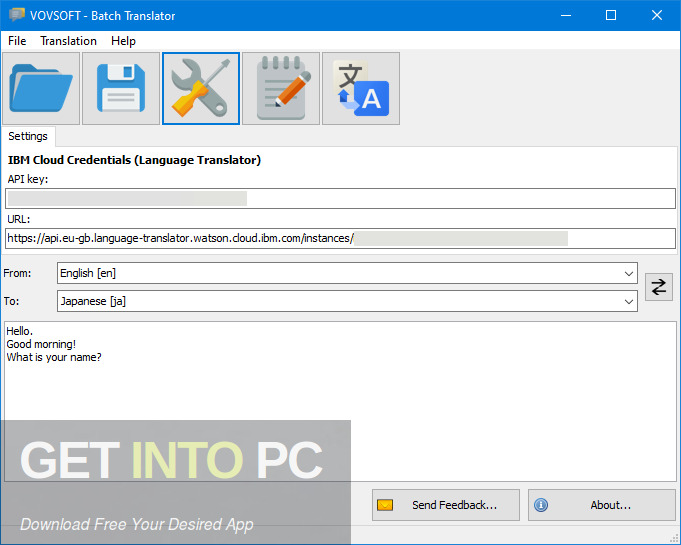Select the Settings tab
The width and height of the screenshot is (681, 545).
(x=28, y=136)
